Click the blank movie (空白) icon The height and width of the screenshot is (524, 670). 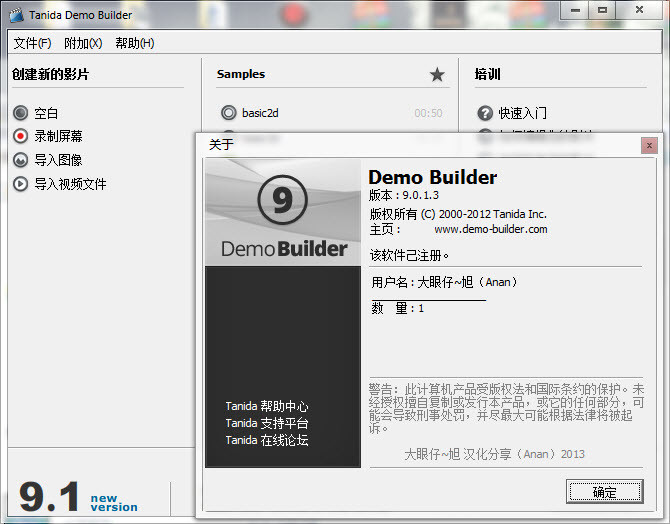point(21,113)
